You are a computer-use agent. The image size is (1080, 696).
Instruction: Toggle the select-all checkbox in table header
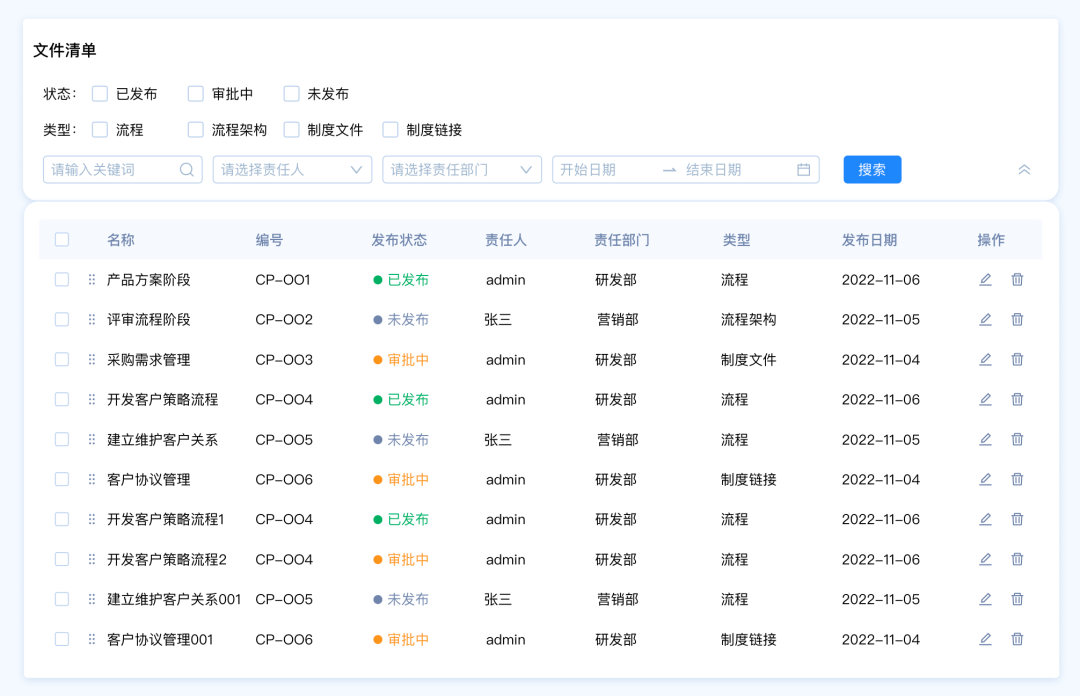[x=62, y=240]
